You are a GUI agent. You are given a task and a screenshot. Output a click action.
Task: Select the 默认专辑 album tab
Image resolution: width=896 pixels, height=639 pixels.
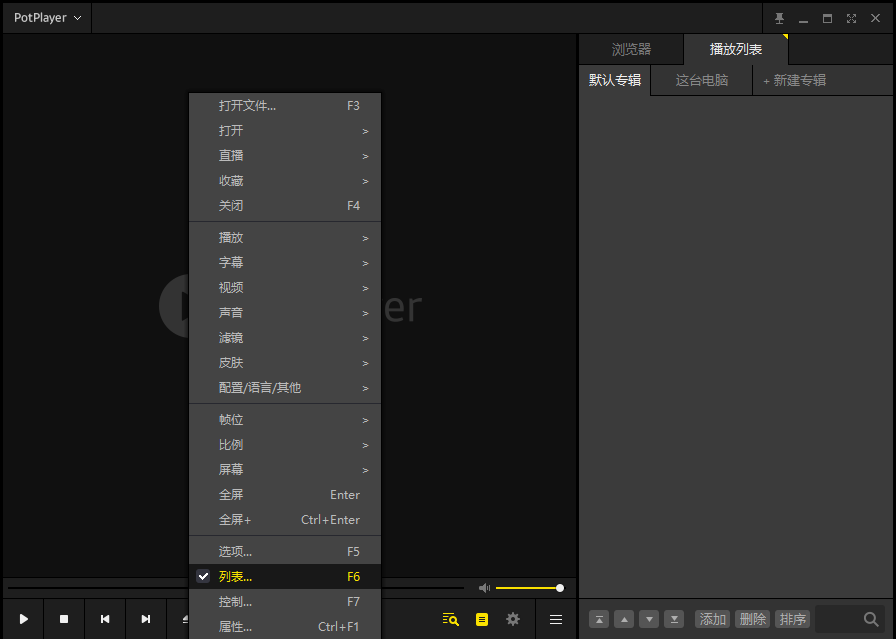coord(615,80)
